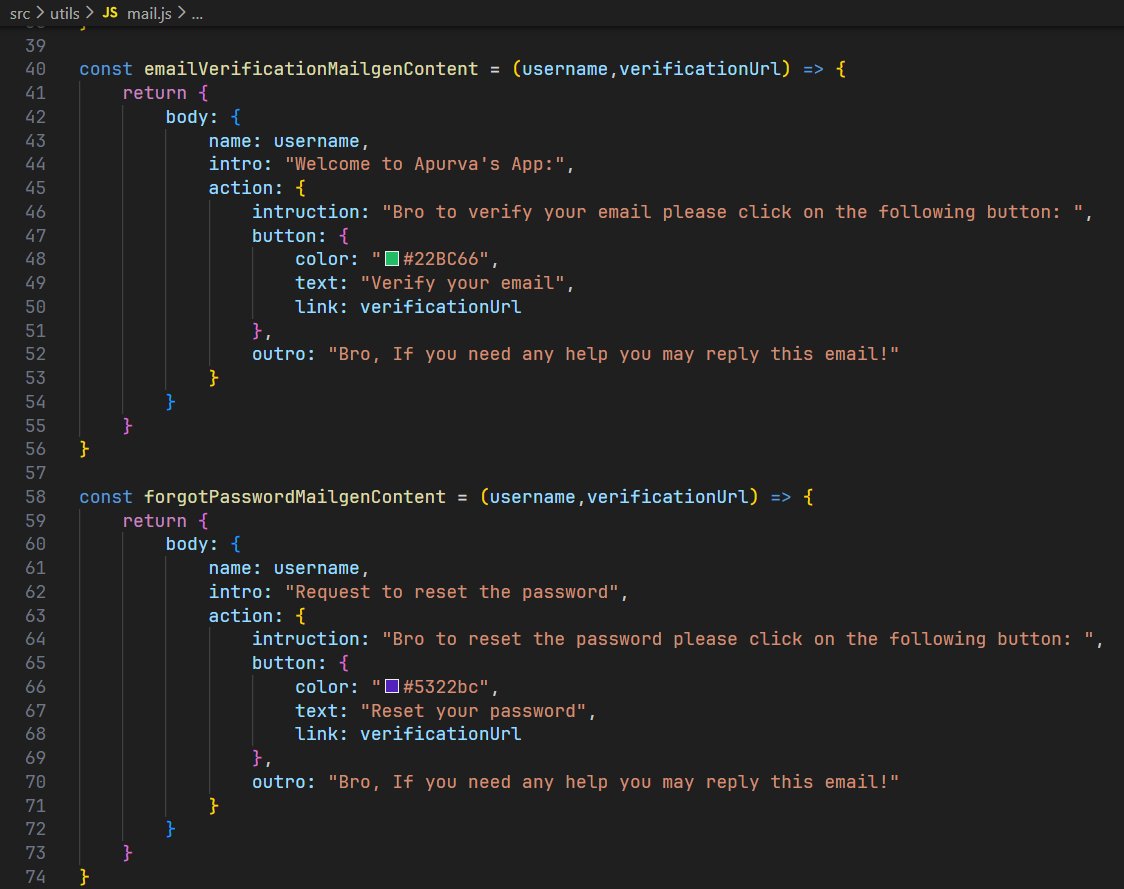Click the JS file icon in breadcrumb
This screenshot has height=889, width=1124.
point(110,13)
